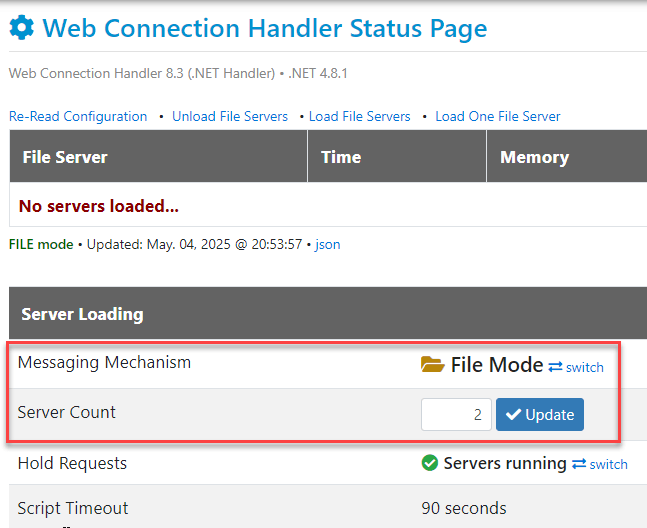Image resolution: width=647 pixels, height=528 pixels.
Task: Click the 'Script Timeout' row label
Action: 73,508
